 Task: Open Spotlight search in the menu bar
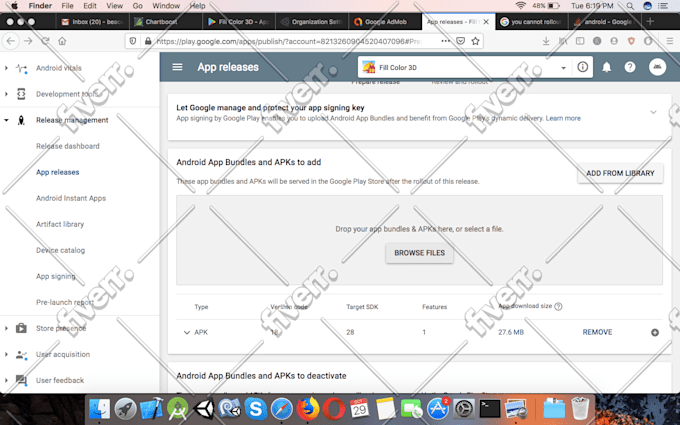click(630, 6)
